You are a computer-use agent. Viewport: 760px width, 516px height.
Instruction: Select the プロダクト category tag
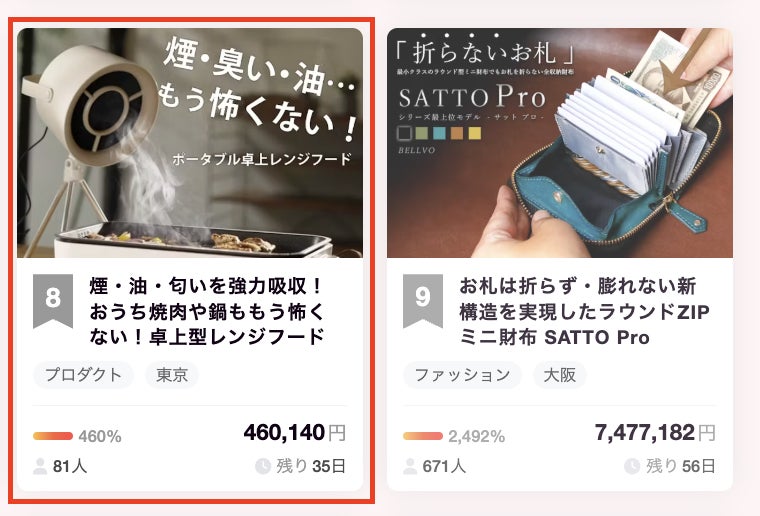pyautogui.click(x=83, y=375)
